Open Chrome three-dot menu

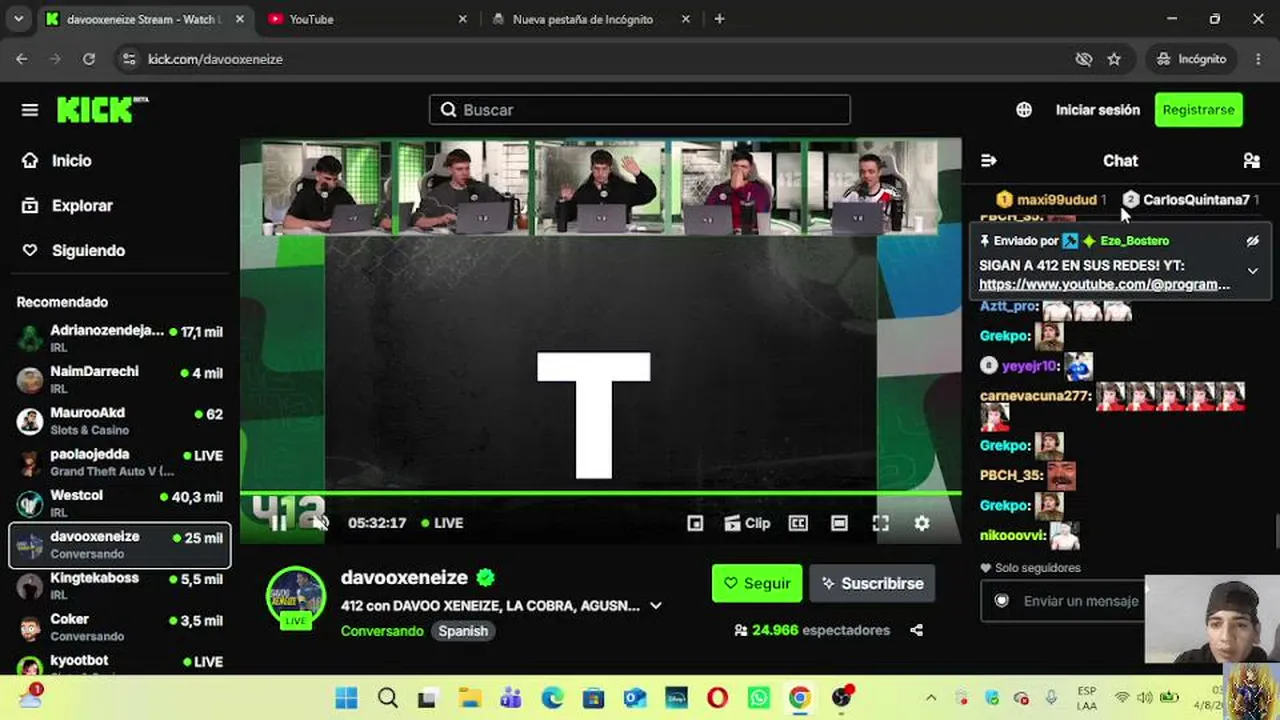[1258, 59]
